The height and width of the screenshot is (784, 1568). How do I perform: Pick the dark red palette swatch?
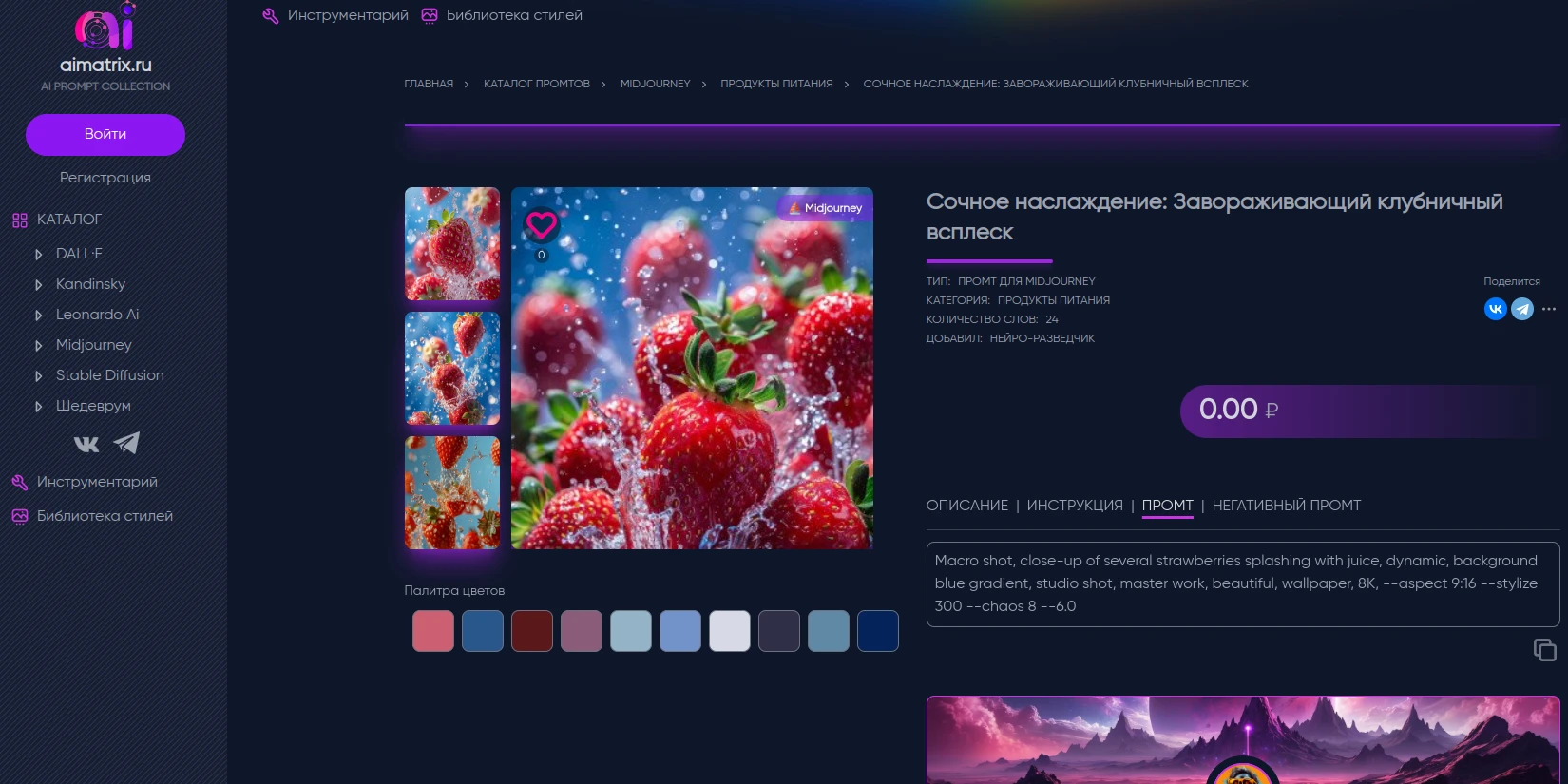pos(532,631)
